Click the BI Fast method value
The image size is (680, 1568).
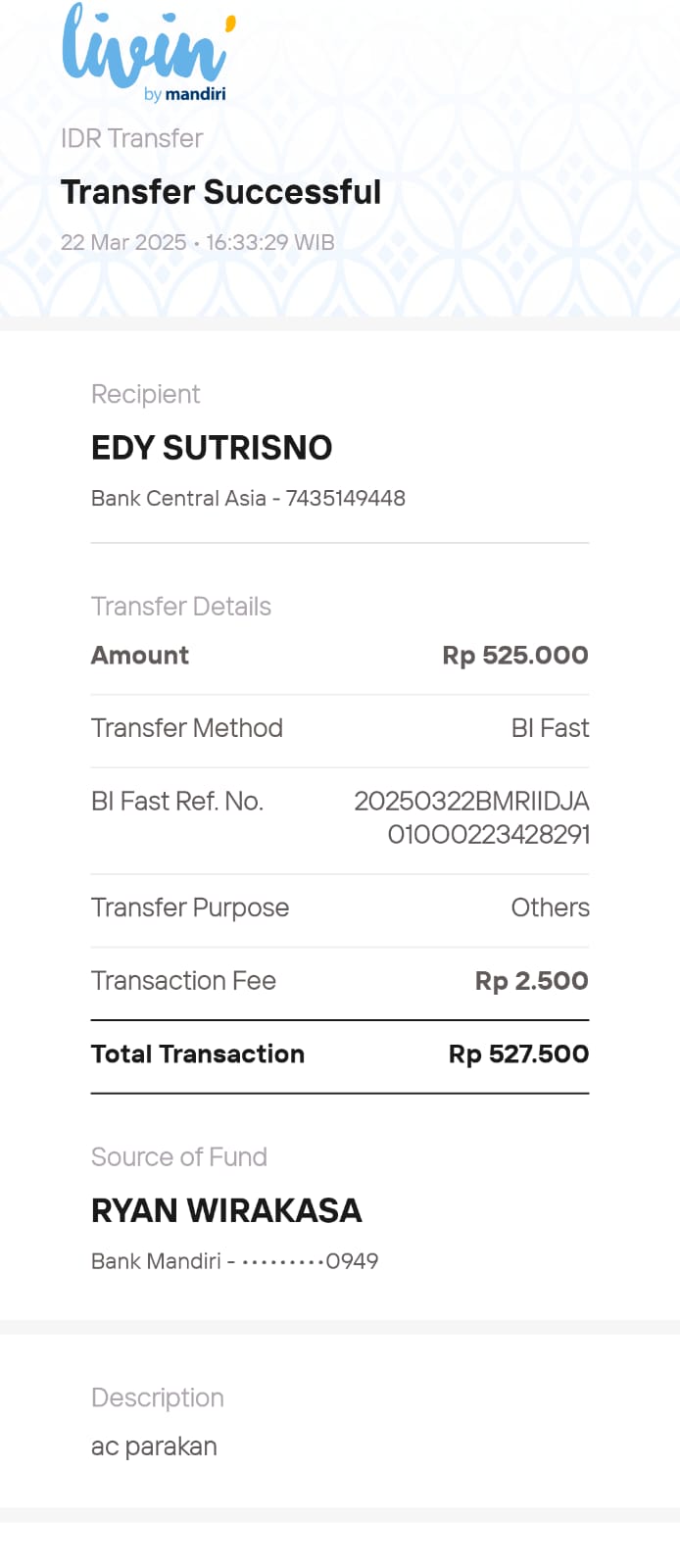550,728
